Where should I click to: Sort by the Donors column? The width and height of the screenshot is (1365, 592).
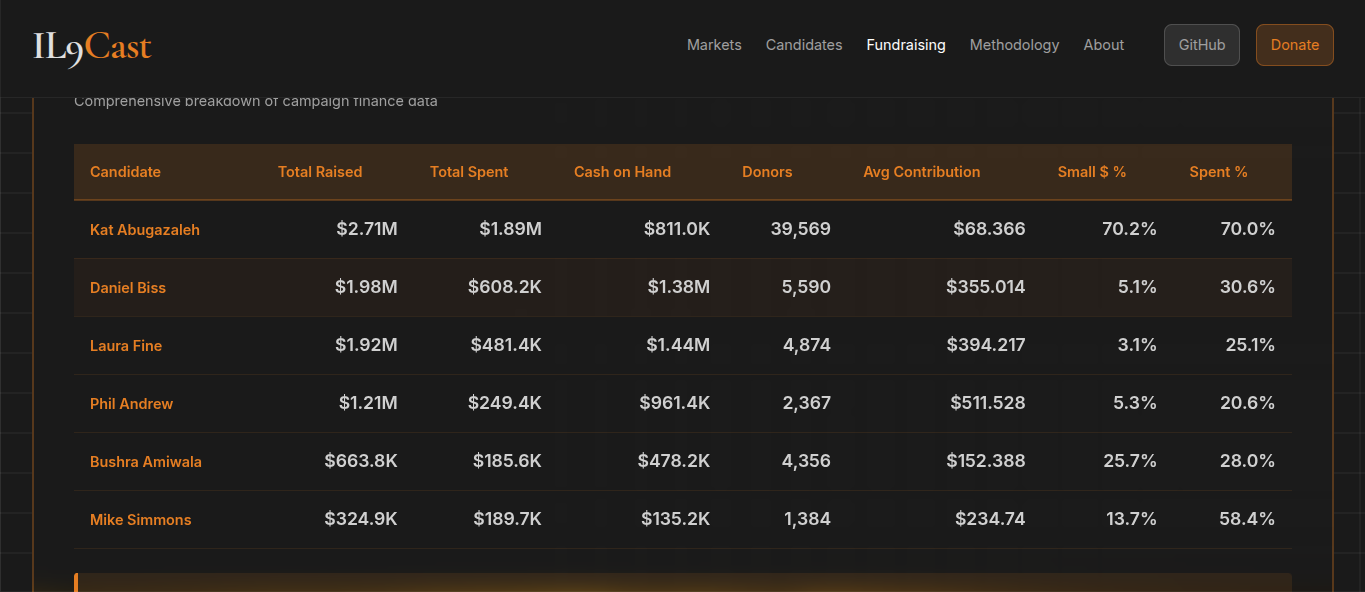click(767, 172)
